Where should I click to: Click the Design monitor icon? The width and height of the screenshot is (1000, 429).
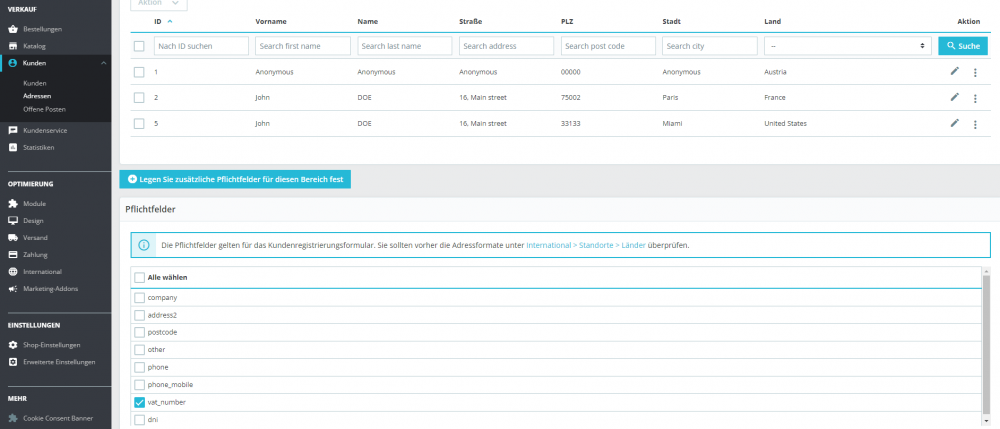click(x=12, y=221)
